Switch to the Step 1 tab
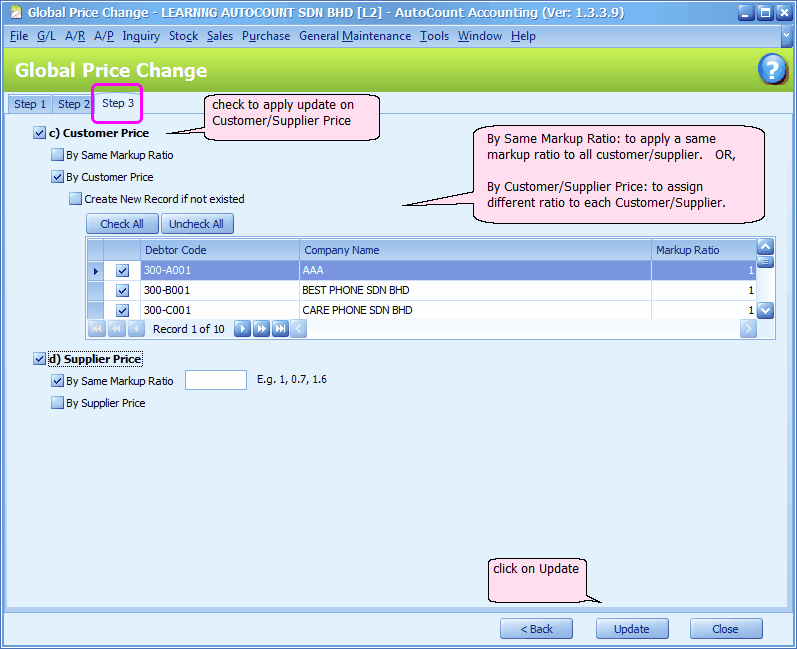This screenshot has height=649, width=797. [x=29, y=104]
